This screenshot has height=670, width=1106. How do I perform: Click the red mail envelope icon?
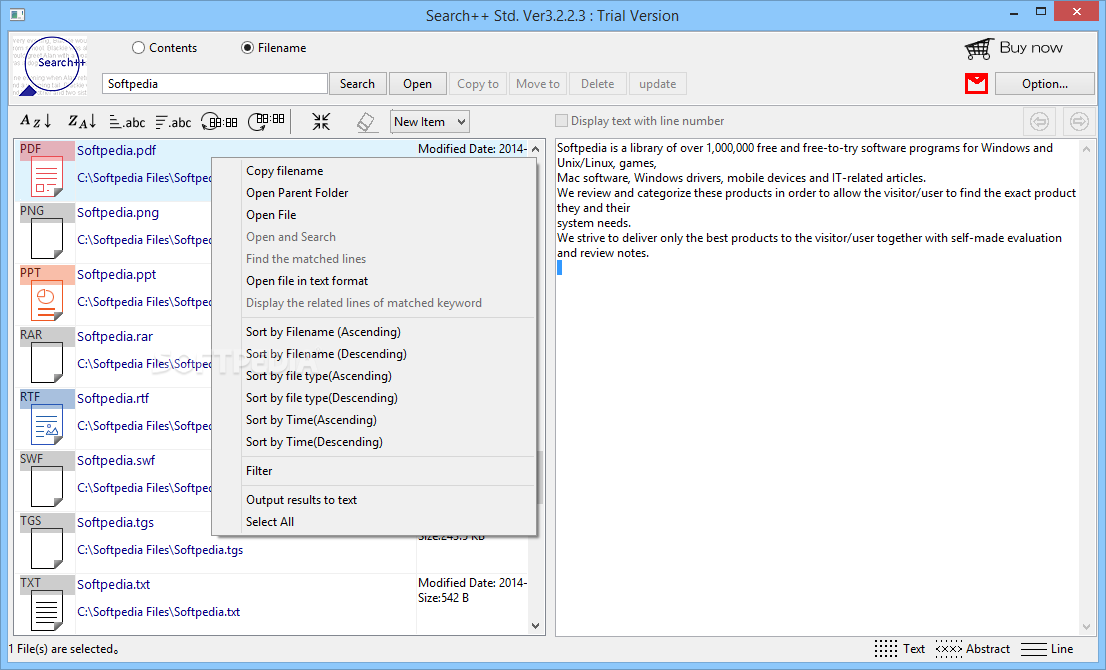[x=976, y=83]
